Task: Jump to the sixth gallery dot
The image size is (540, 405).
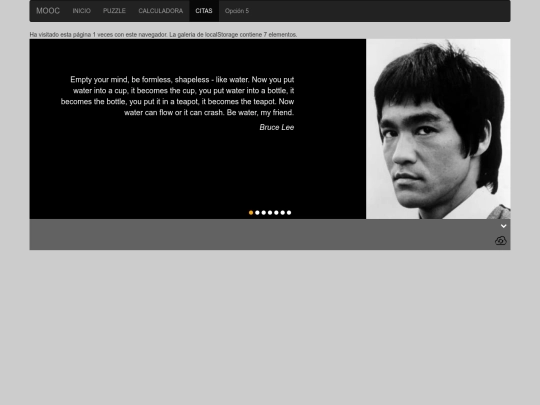Action: coord(283,212)
